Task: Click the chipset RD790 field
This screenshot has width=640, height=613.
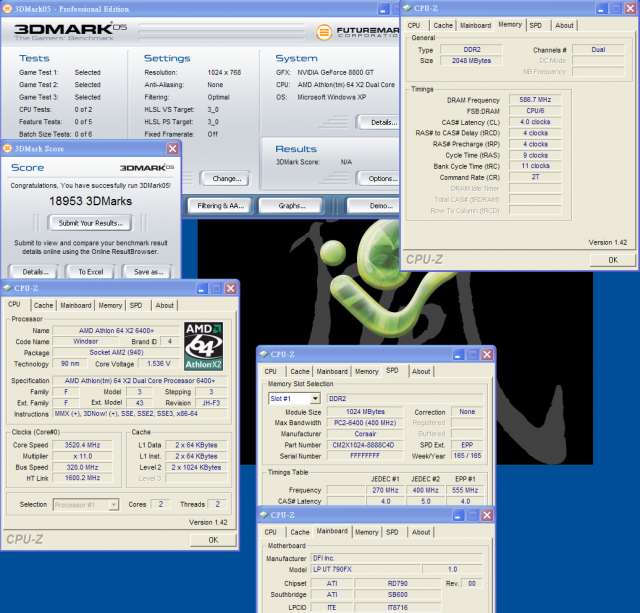Action: [397, 583]
